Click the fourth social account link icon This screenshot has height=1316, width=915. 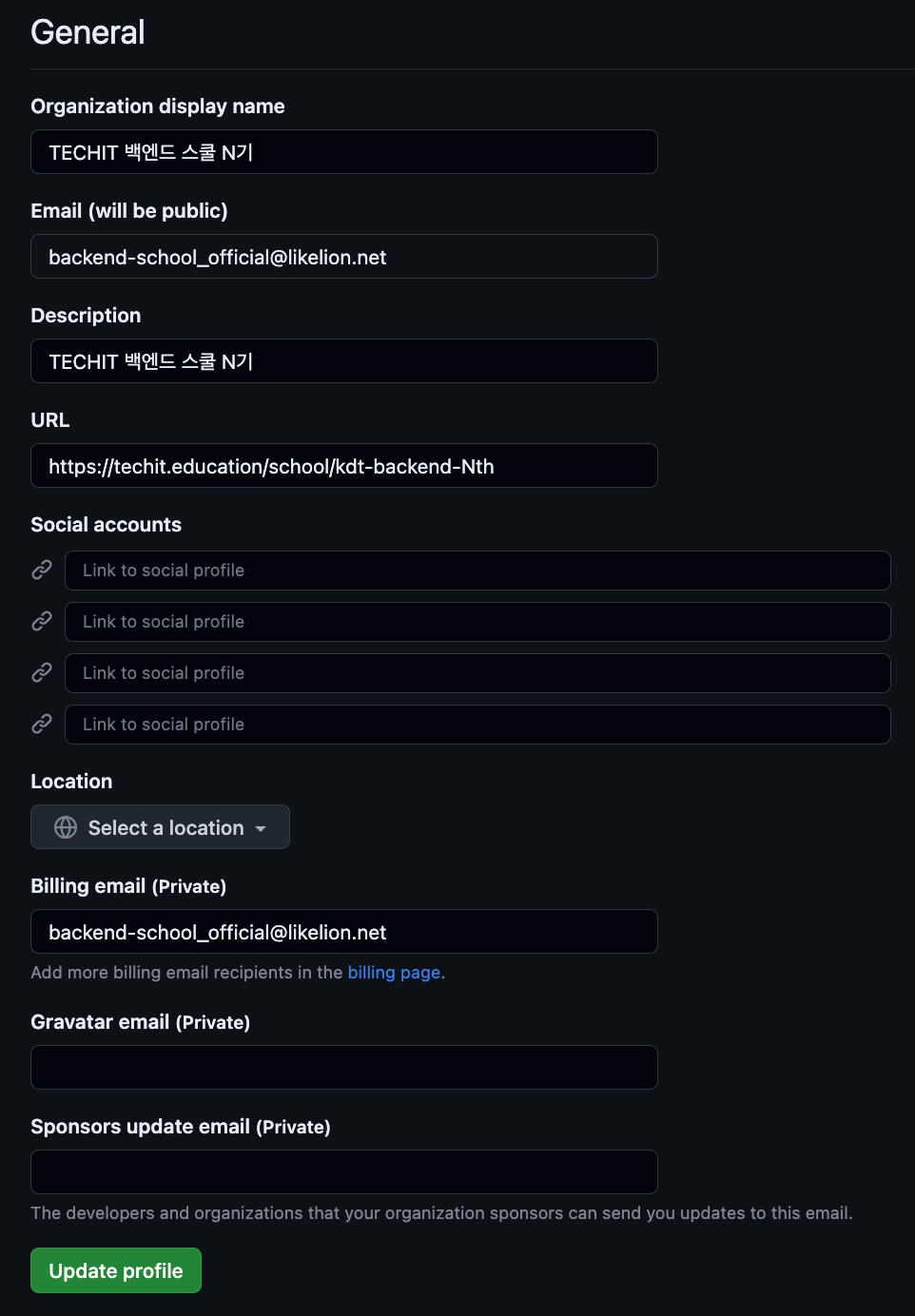tap(42, 724)
